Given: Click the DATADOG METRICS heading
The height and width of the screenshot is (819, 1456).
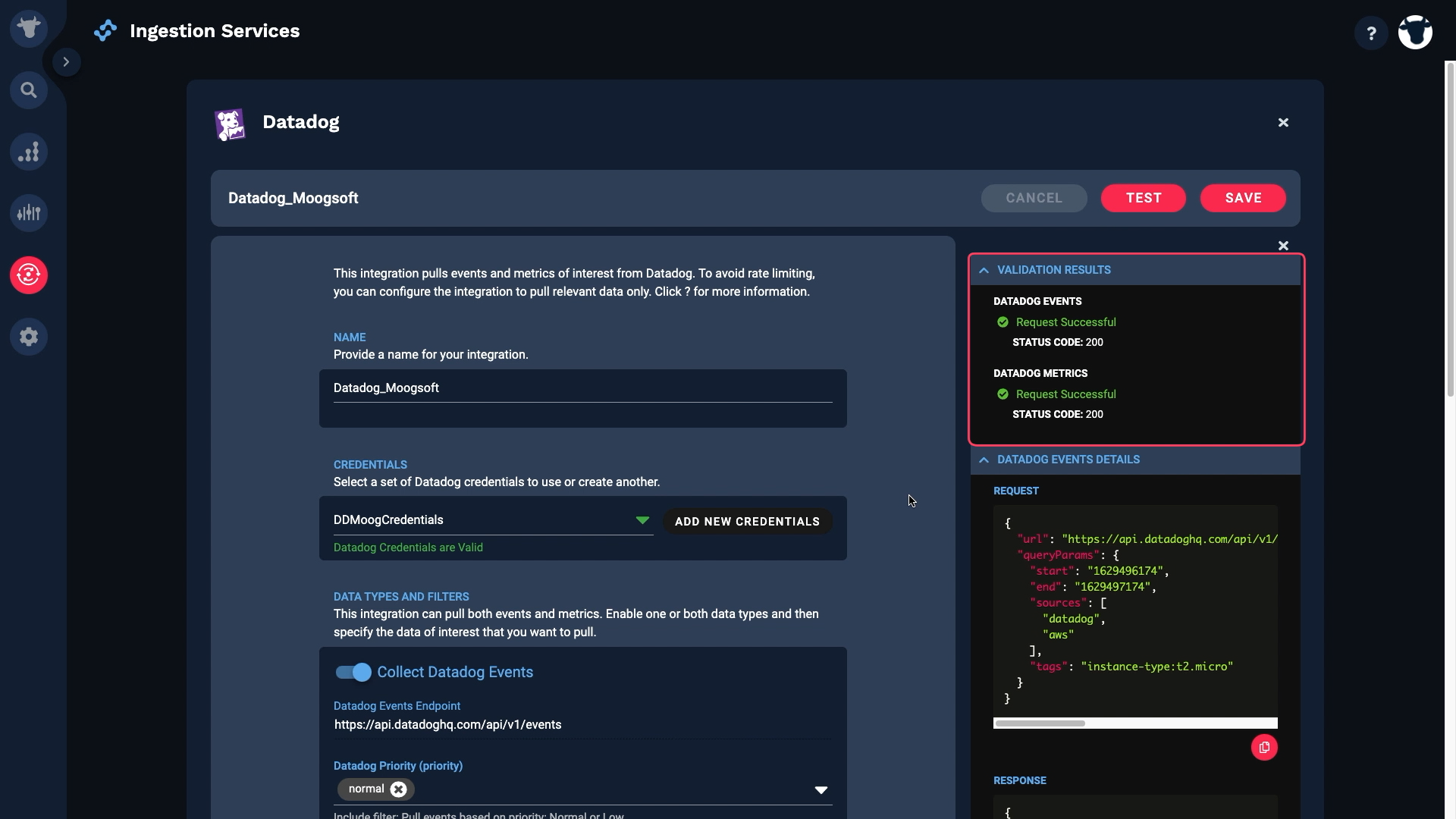Looking at the screenshot, I should coord(1040,373).
